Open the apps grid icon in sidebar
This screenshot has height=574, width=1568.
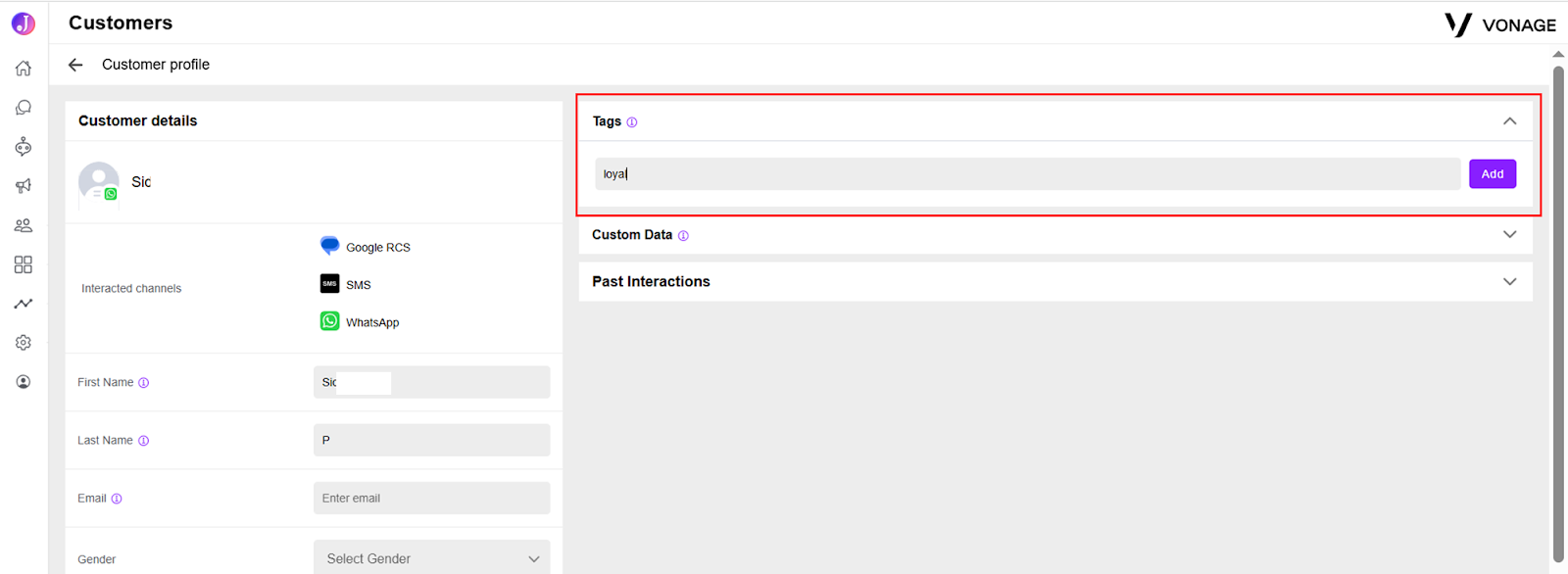[x=24, y=264]
